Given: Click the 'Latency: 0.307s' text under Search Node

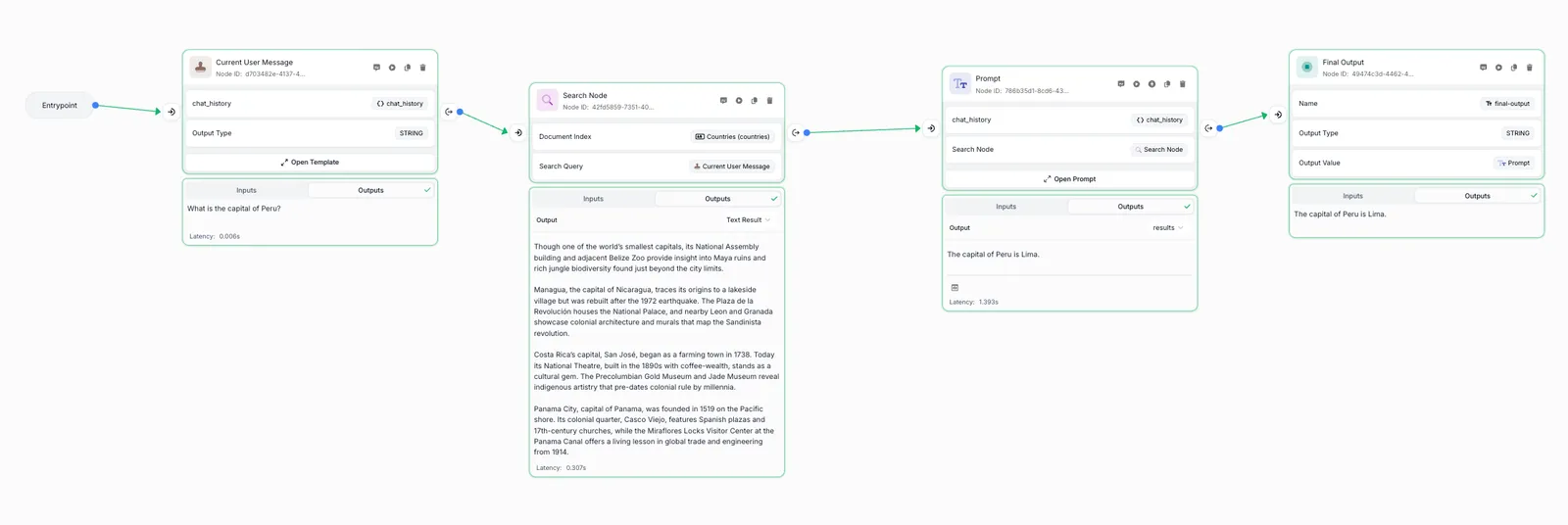Looking at the screenshot, I should (561, 468).
